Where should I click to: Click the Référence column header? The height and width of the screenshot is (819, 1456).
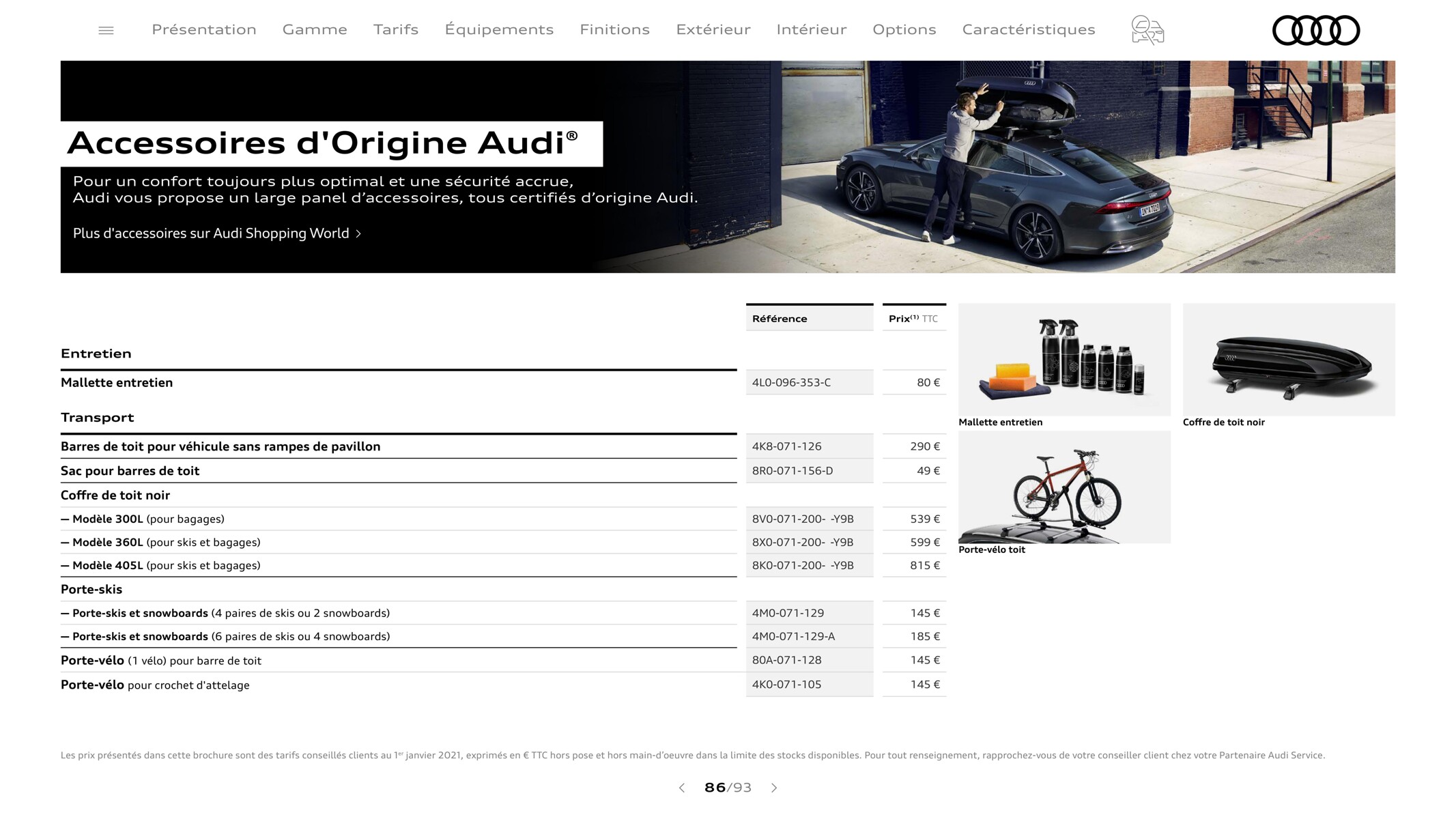810,318
